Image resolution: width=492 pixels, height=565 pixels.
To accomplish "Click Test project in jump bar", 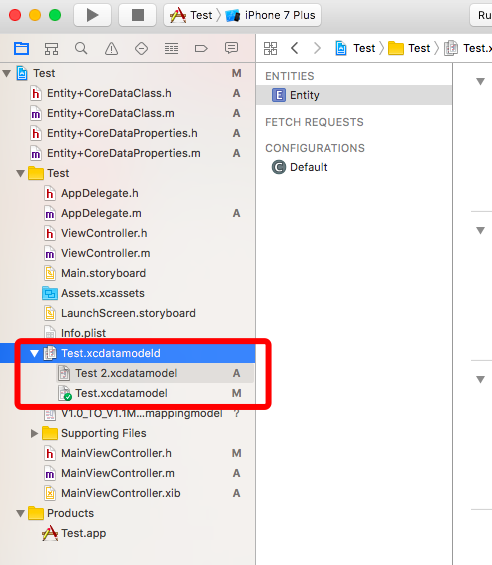I will coord(356,48).
